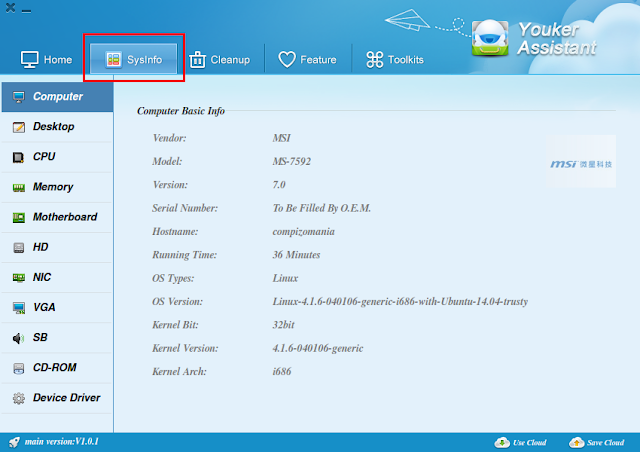Open the CPU info section

[57, 157]
